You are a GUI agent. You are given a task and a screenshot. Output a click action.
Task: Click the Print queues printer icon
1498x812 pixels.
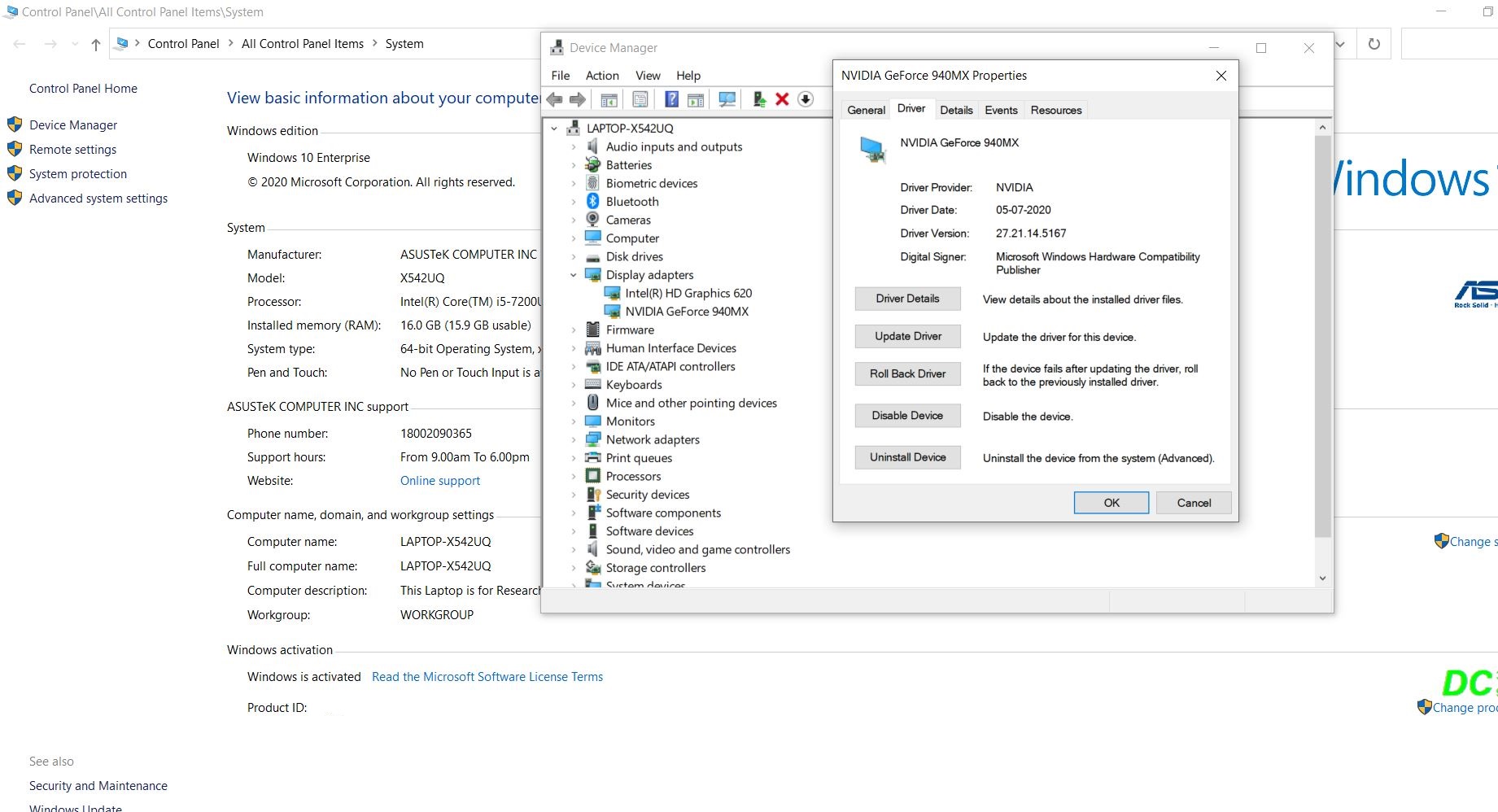pyautogui.click(x=593, y=457)
